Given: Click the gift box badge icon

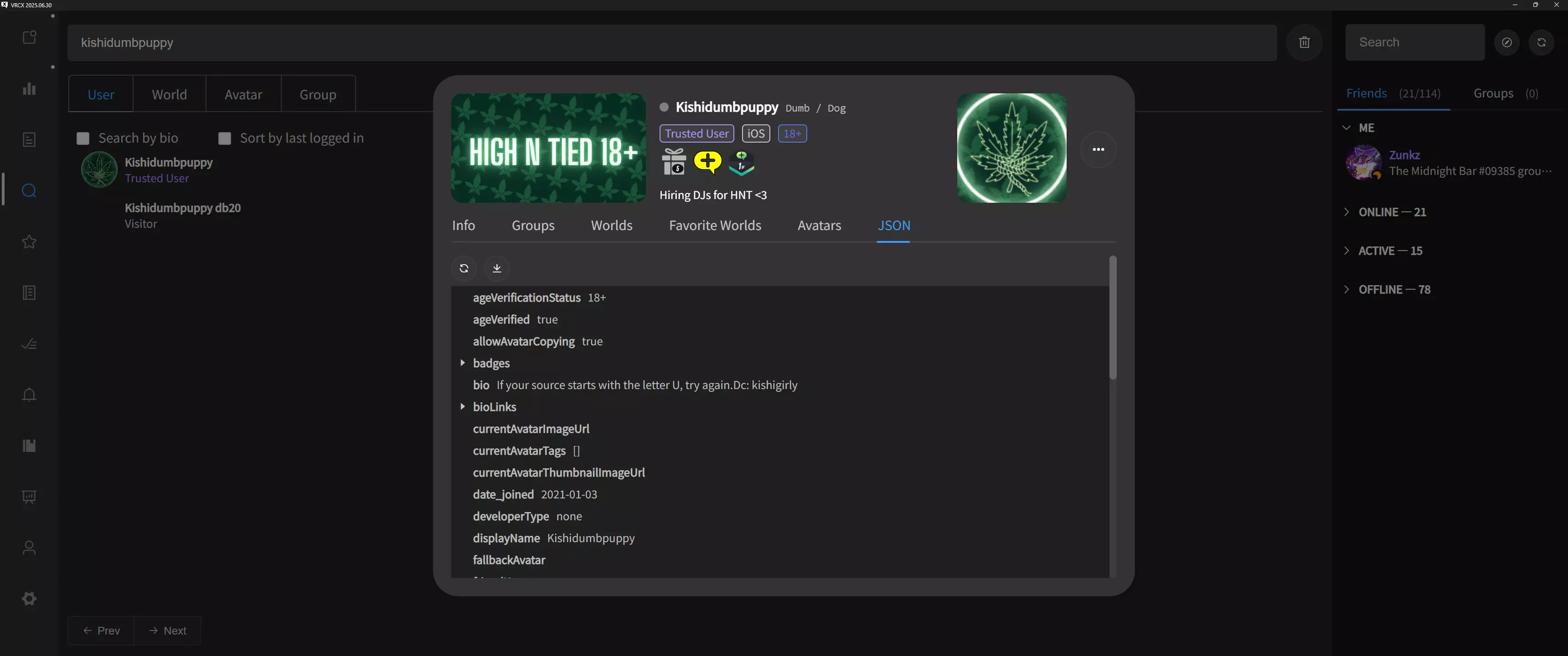Looking at the screenshot, I should click(674, 162).
